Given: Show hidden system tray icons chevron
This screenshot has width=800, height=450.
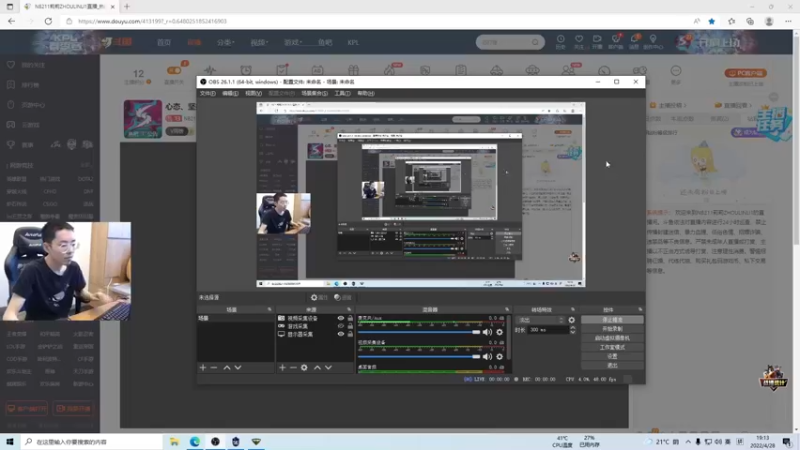Looking at the screenshot, I should pyautogui.click(x=688, y=442).
